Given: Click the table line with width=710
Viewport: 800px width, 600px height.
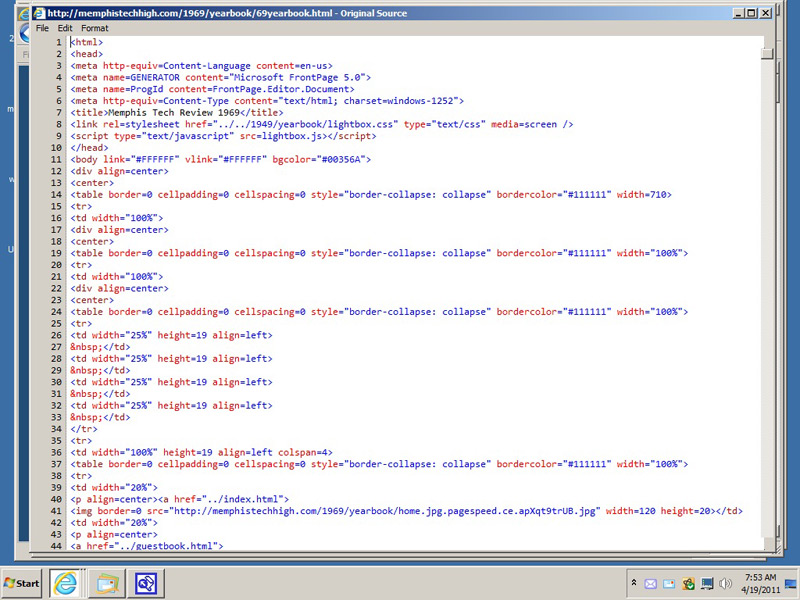Looking at the screenshot, I should 371,195.
